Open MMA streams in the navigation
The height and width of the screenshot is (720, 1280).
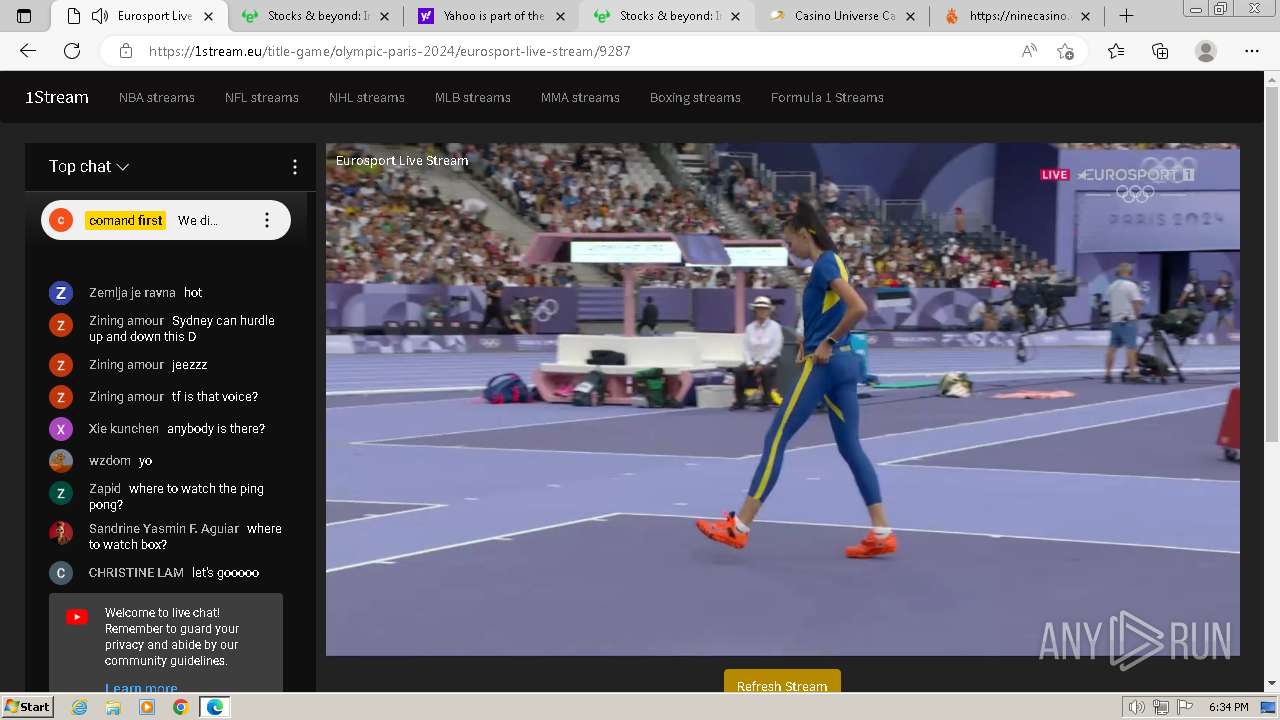pos(580,97)
